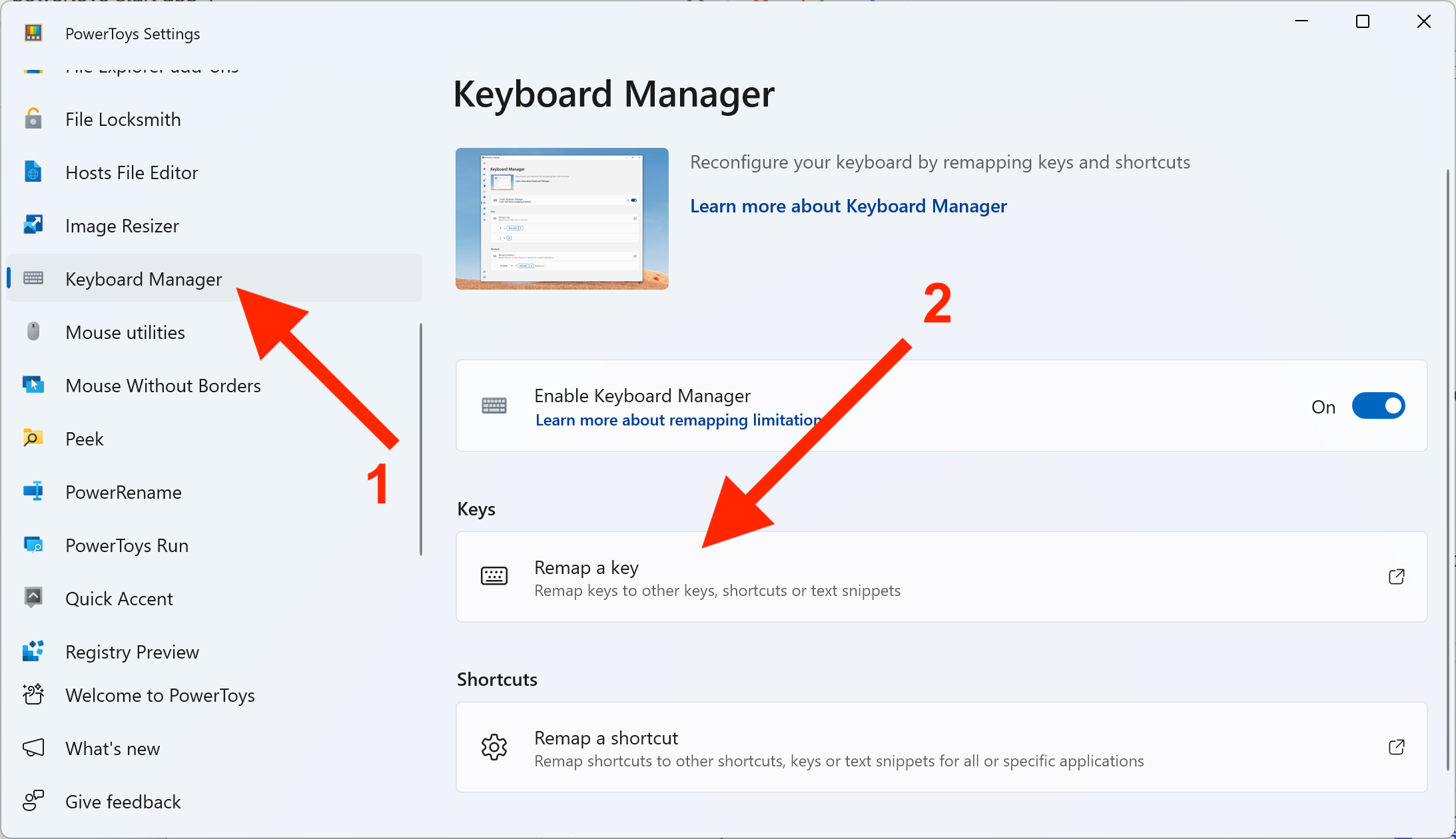Screen dimensions: 1456x839
Task: Open Remap a key external window icon
Action: [x=1397, y=577]
